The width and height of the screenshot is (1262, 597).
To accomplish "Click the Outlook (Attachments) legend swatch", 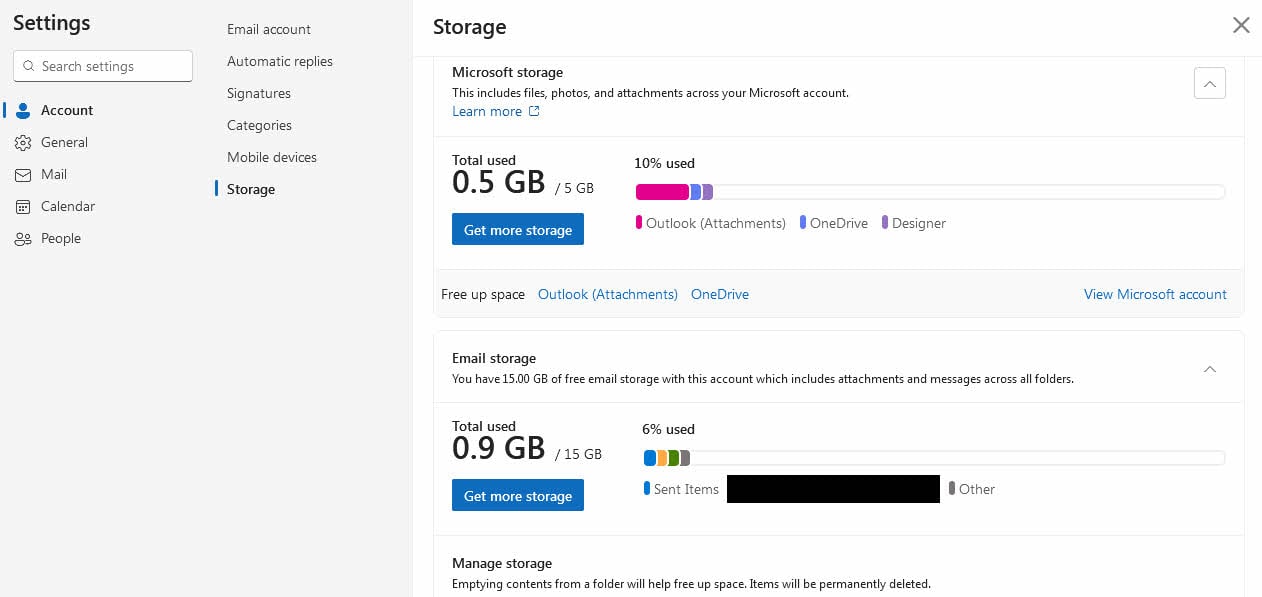I will click(639, 223).
